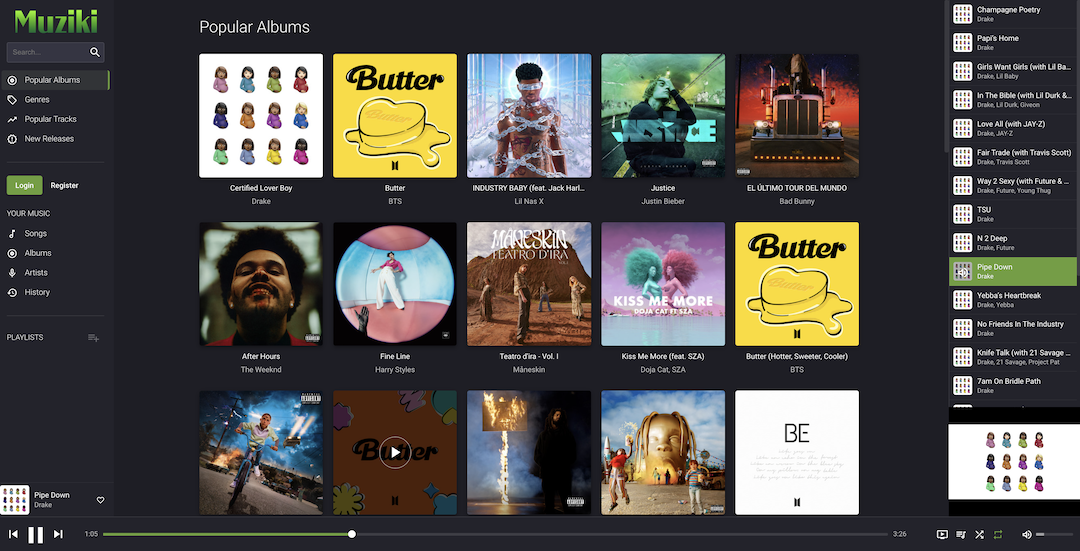Click the History clock icon
Image resolution: width=1080 pixels, height=551 pixels.
click(x=12, y=293)
